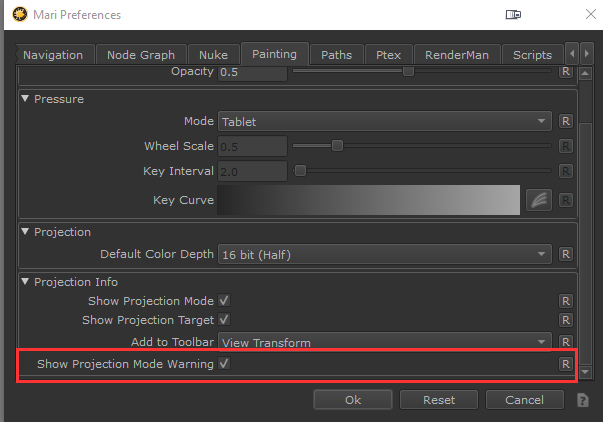Reset Default Color Depth with R button

tap(565, 254)
